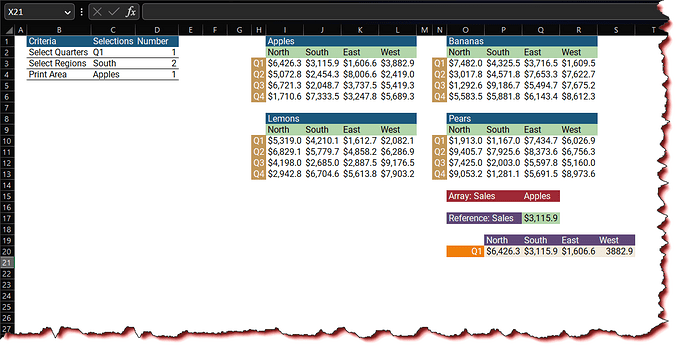This screenshot has height=360, width=690.
Task: Click the purple North header in row 19
Action: (x=503, y=240)
